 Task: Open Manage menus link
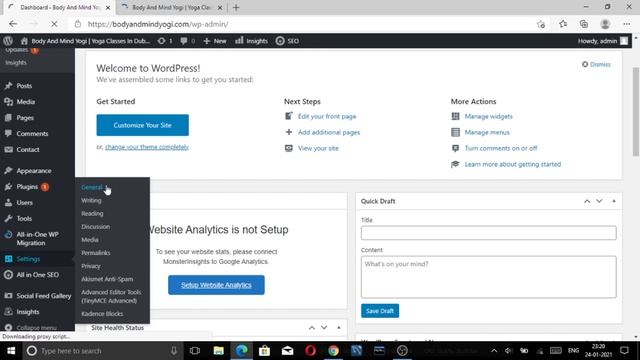click(487, 132)
